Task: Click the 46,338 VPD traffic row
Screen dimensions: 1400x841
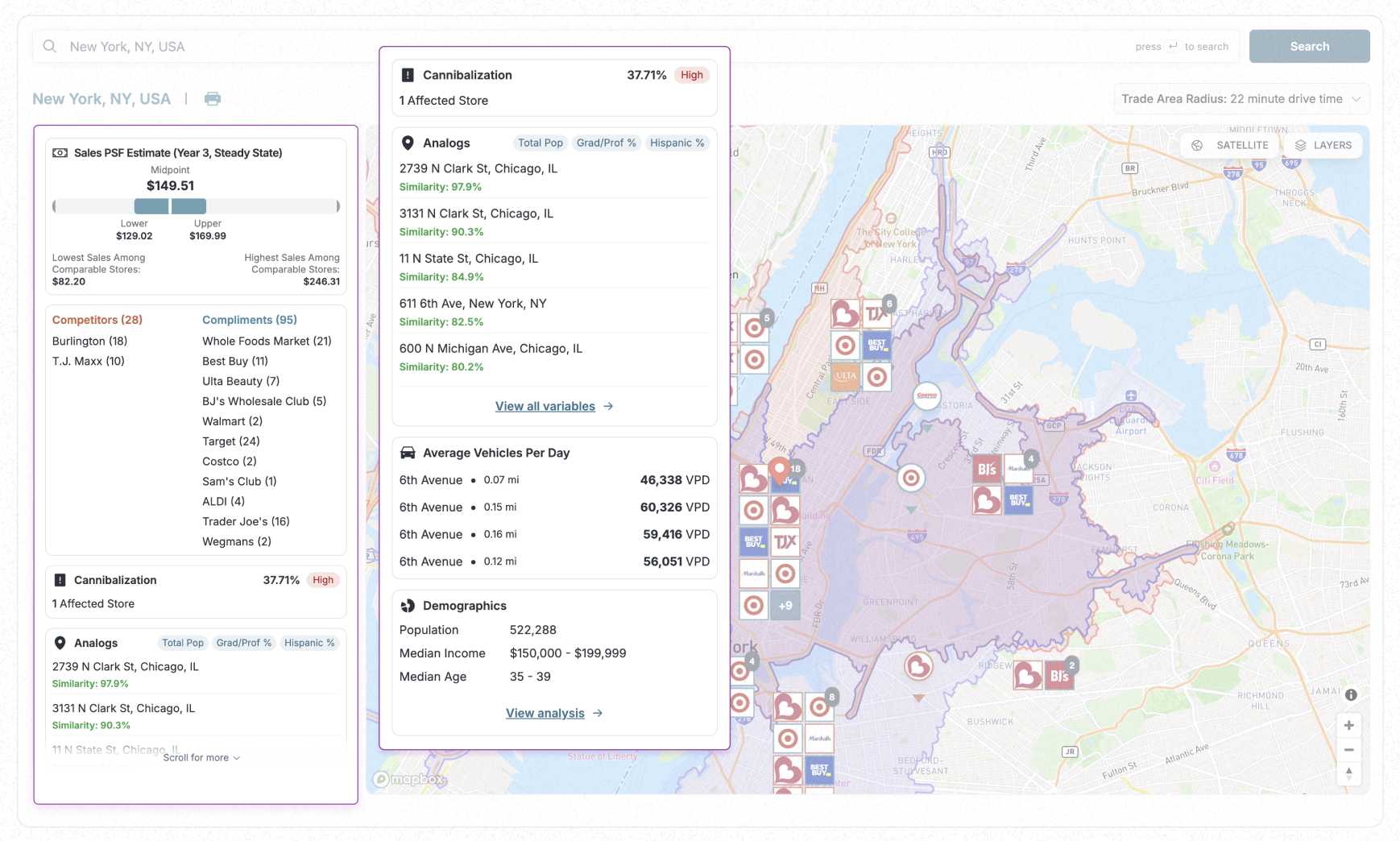Action: [x=554, y=480]
